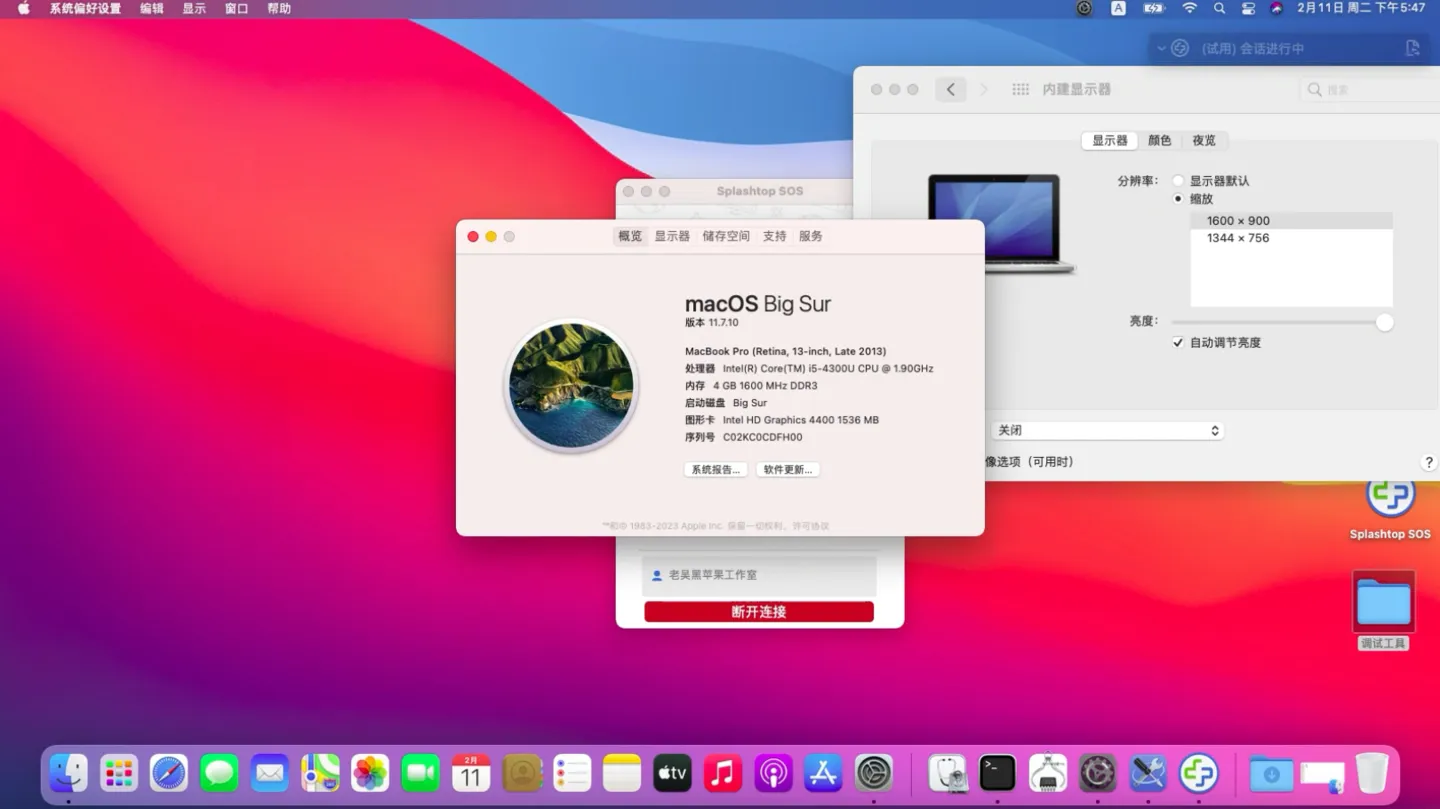Launch Terminal from the Dock
This screenshot has height=809, width=1440.
point(997,773)
